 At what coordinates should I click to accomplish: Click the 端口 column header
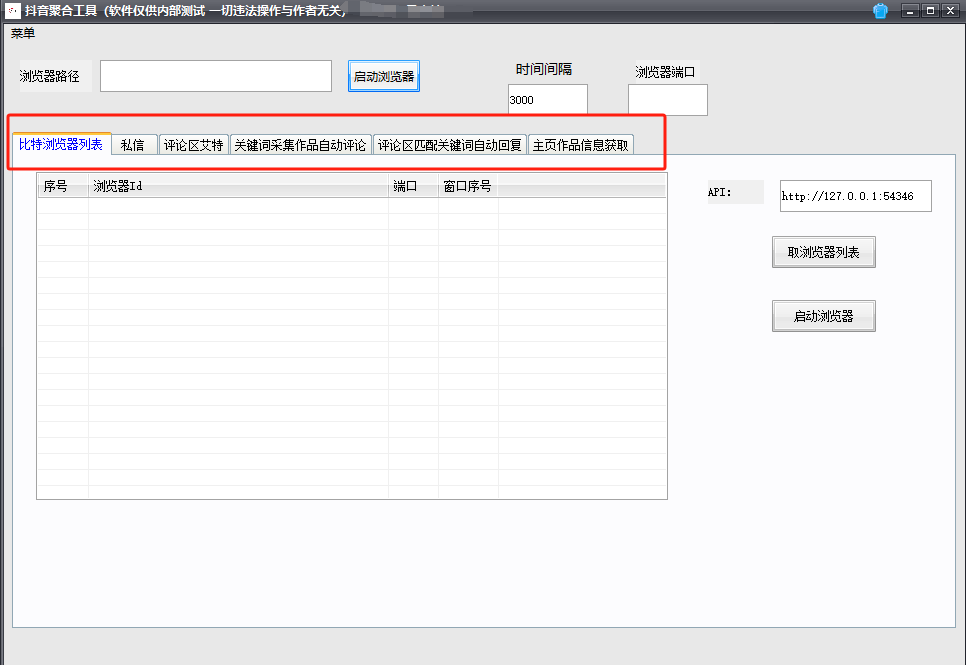(x=413, y=186)
